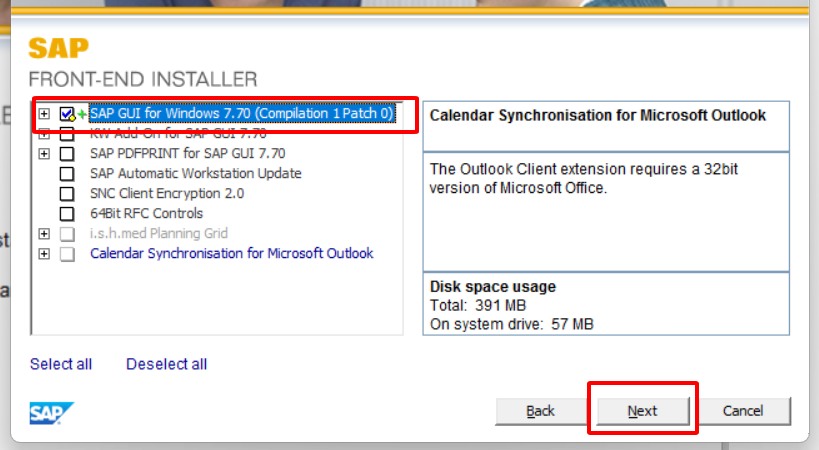Click the Deselect all link
Image resolution: width=819 pixels, height=450 pixels.
click(166, 364)
